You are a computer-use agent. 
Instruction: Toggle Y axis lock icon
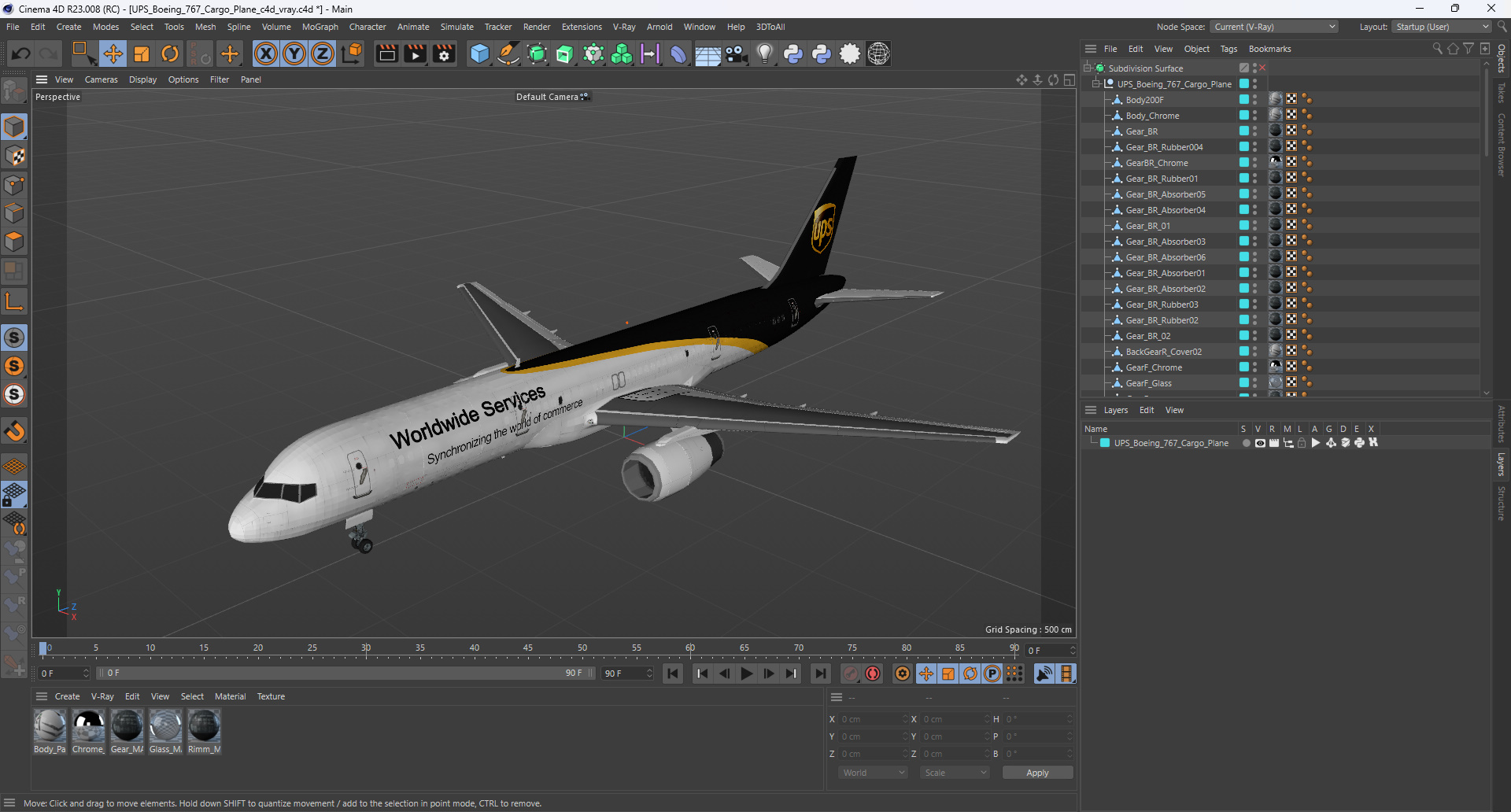294,54
